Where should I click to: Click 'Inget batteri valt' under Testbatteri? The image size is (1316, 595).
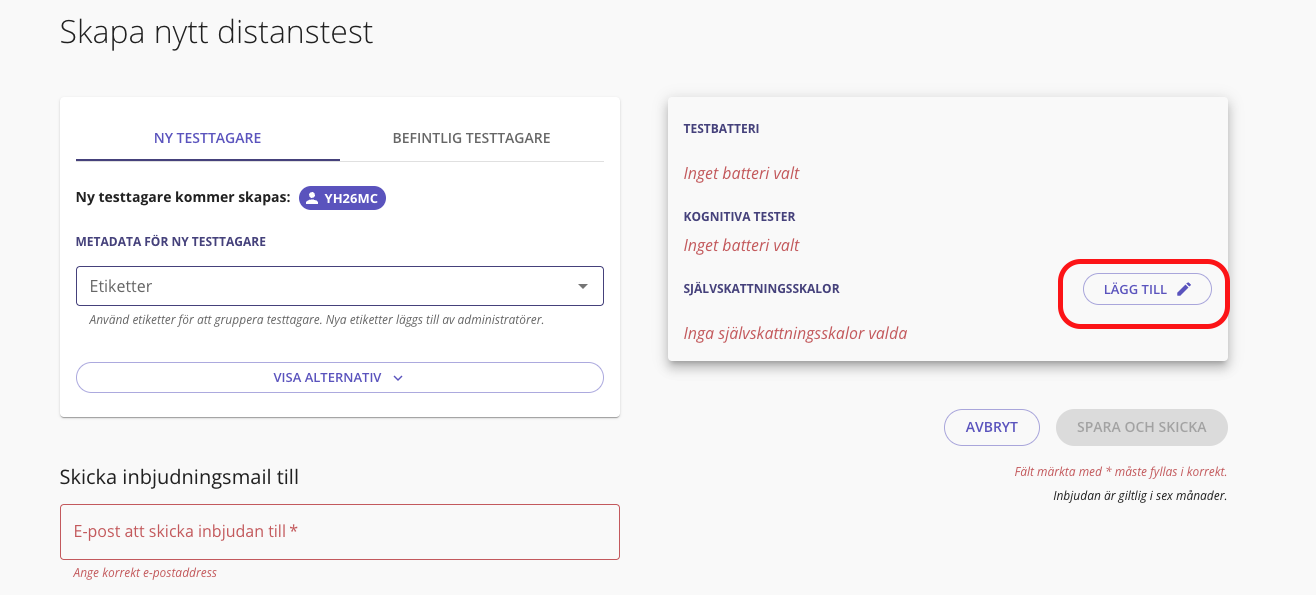pos(741,173)
